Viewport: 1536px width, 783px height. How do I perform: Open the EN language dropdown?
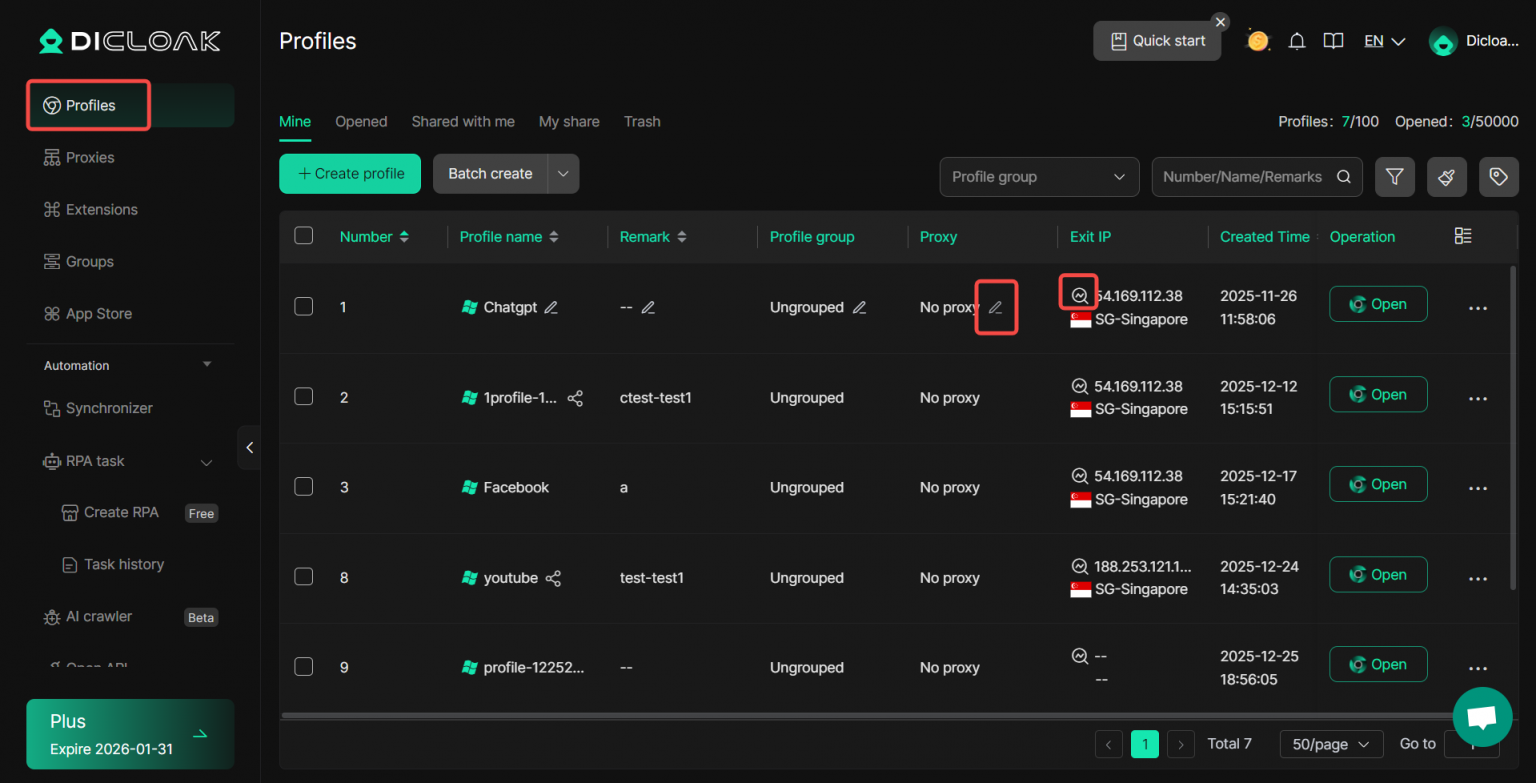click(1385, 41)
